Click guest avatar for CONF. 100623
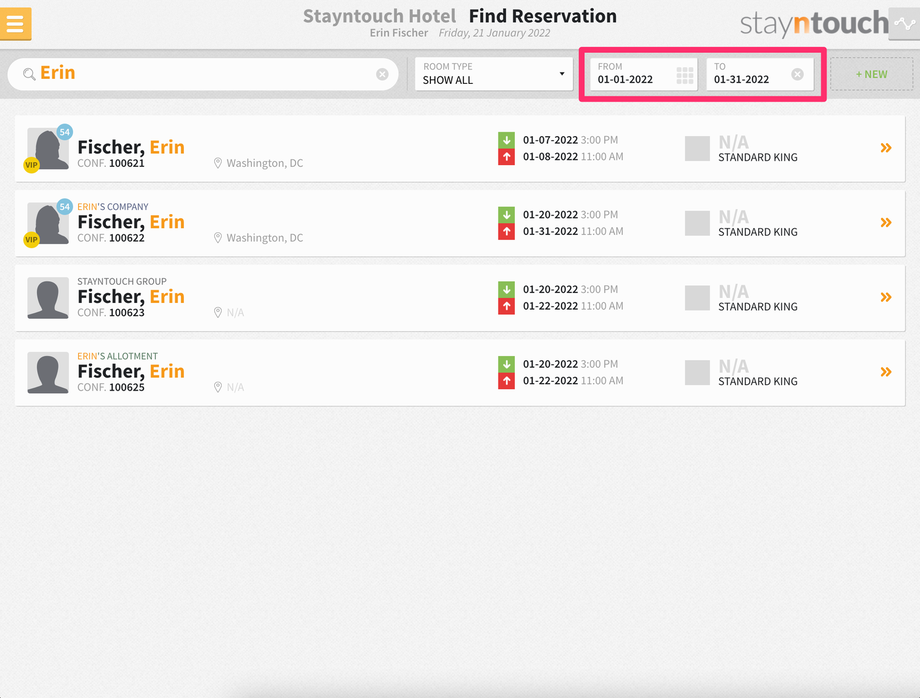The image size is (920, 698). pos(48,299)
